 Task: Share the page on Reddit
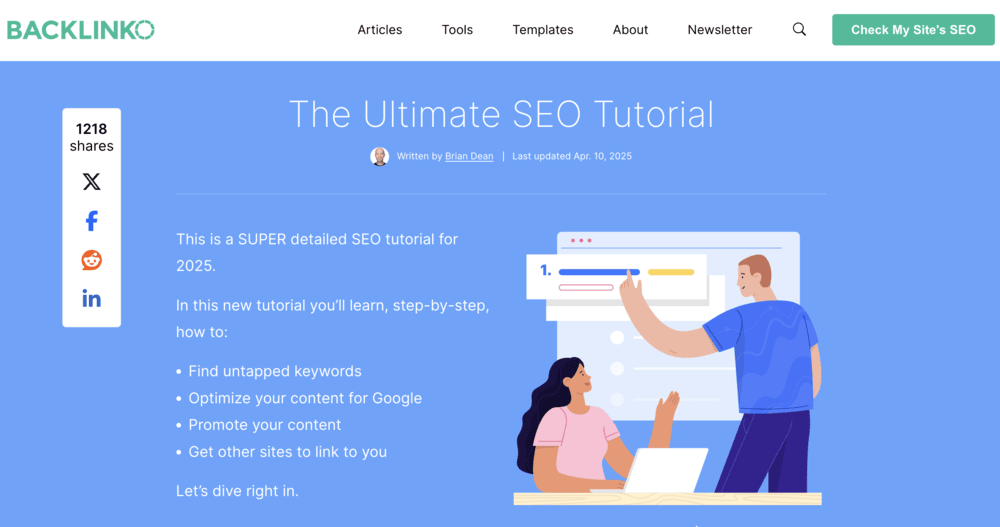point(91,260)
